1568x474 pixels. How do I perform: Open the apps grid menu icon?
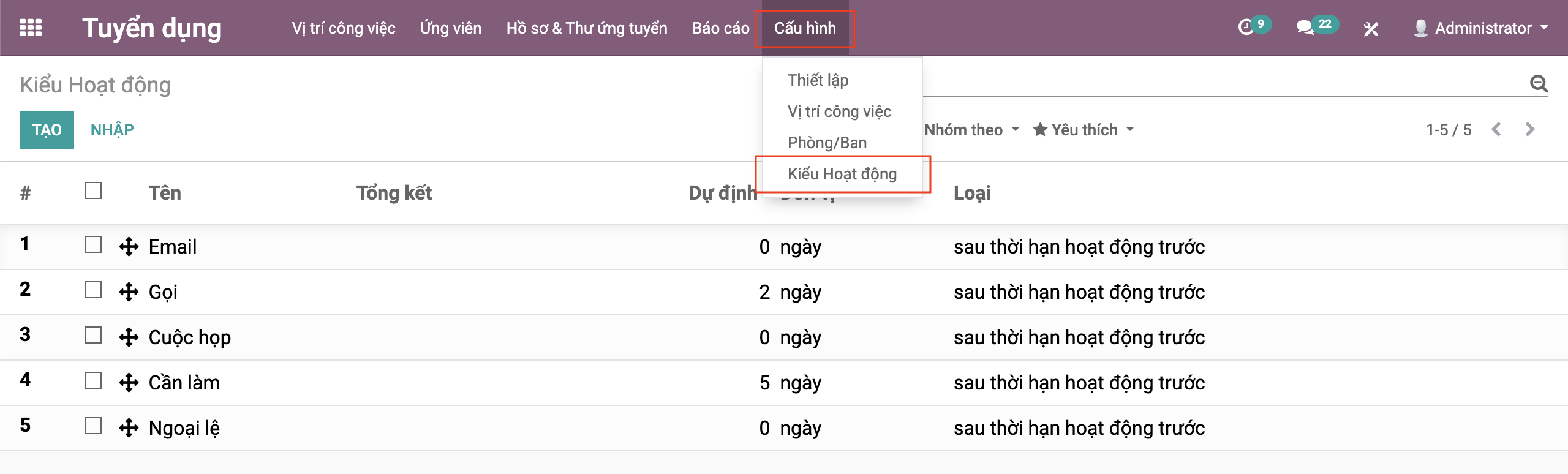31,28
